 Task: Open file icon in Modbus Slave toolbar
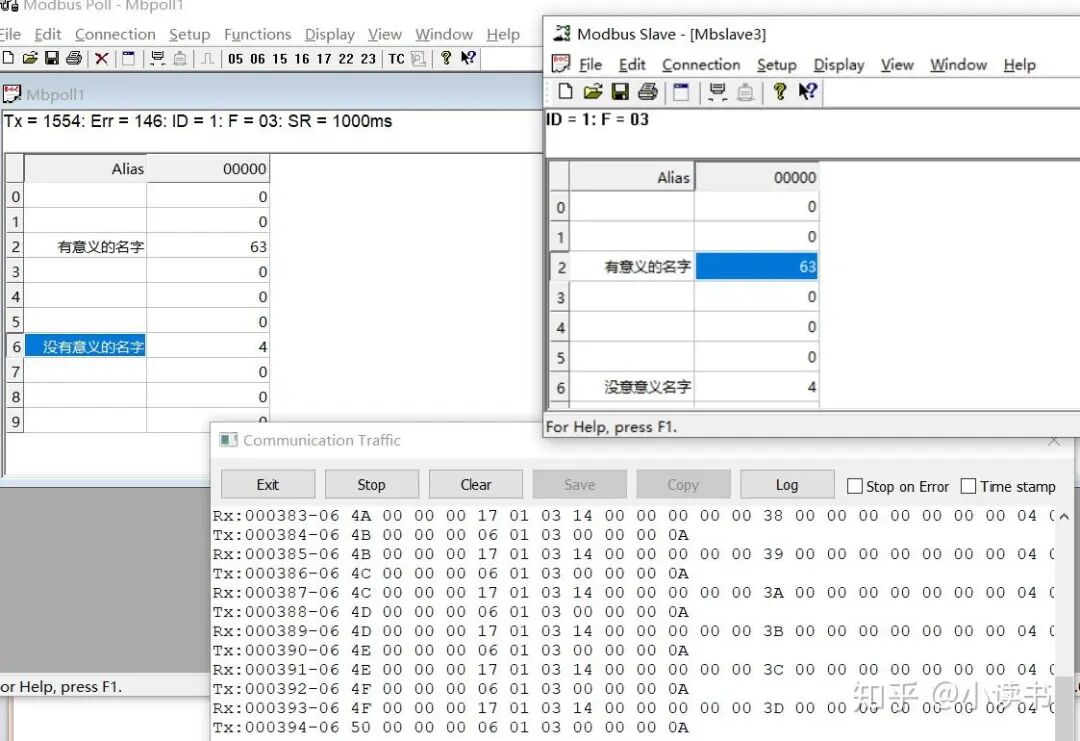[592, 91]
